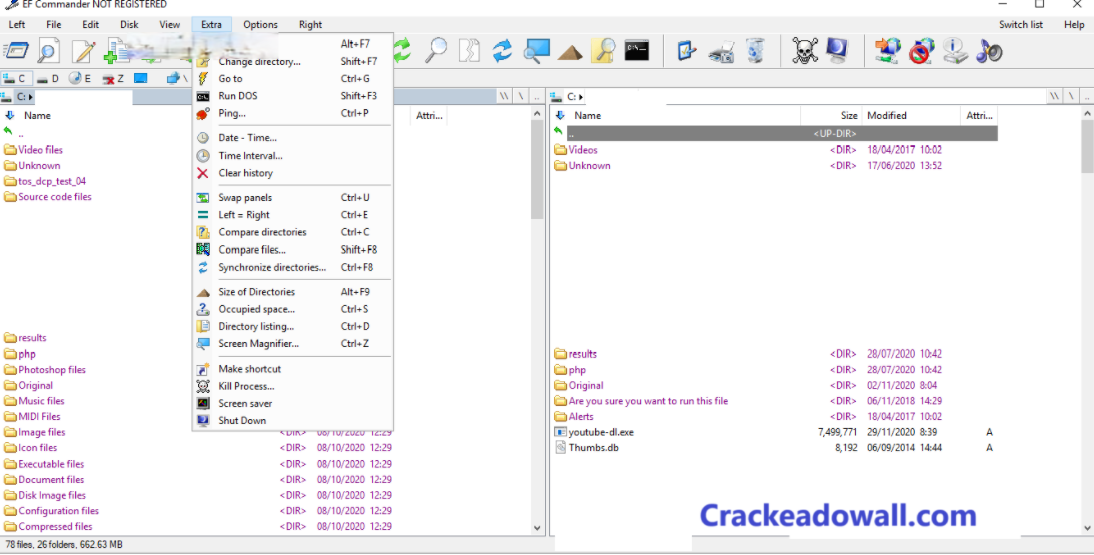Click the blue synchronize arrows toolbar icon

pos(502,51)
